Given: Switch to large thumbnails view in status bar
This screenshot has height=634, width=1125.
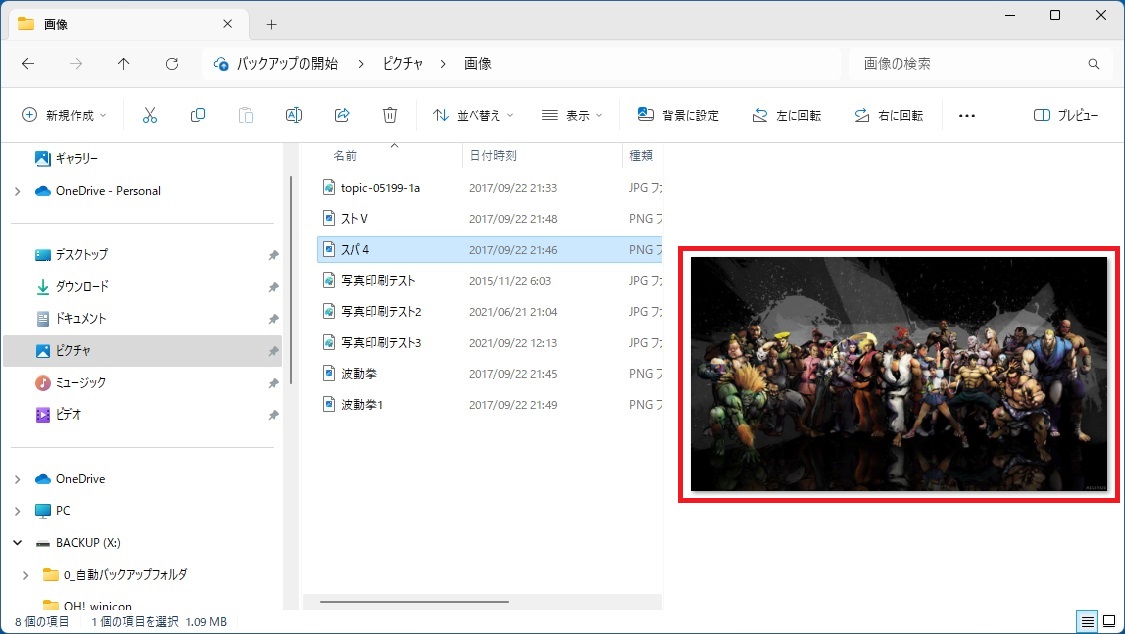Looking at the screenshot, I should (x=1108, y=622).
